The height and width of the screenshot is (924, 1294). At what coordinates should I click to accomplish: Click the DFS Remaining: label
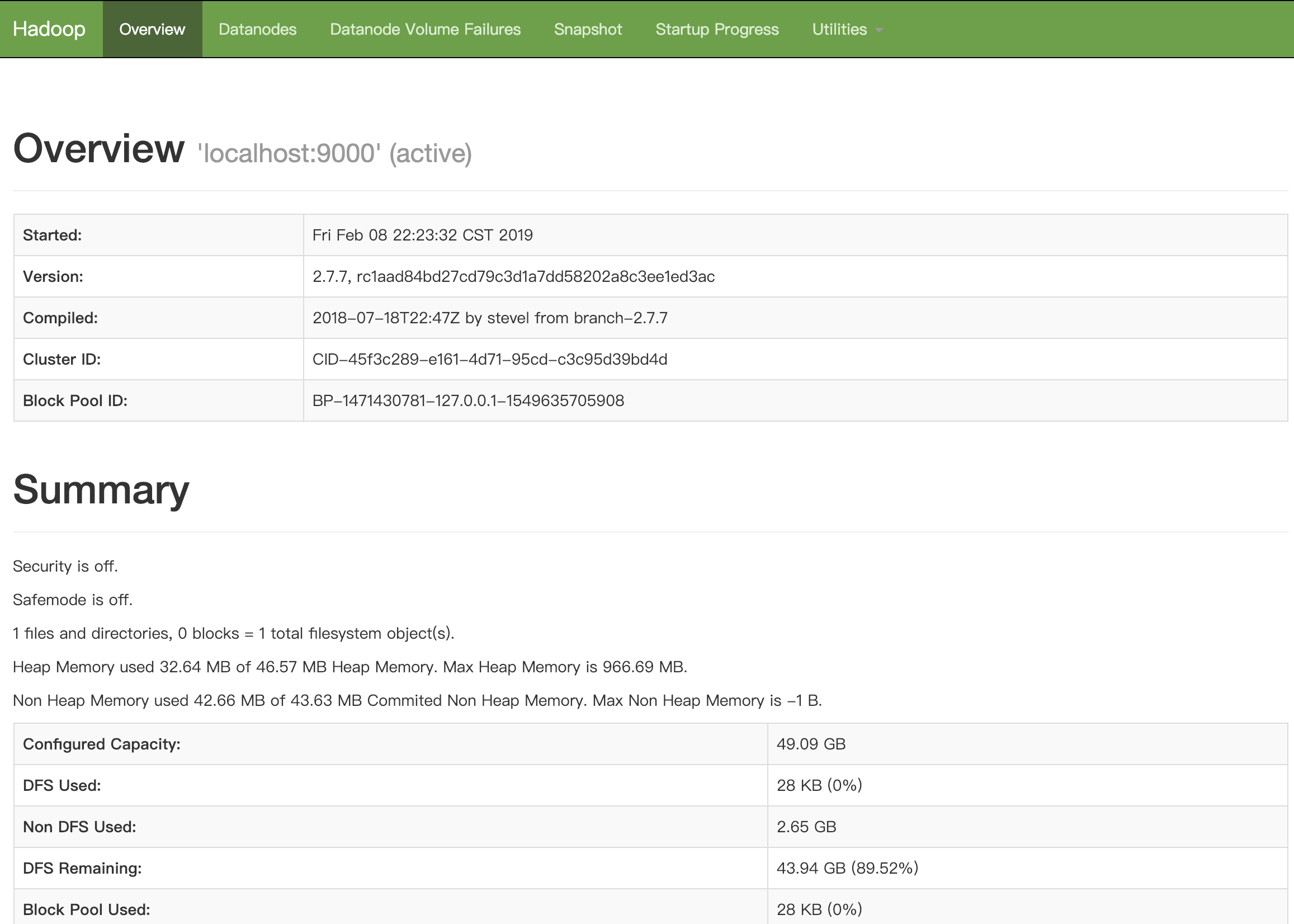tap(82, 868)
